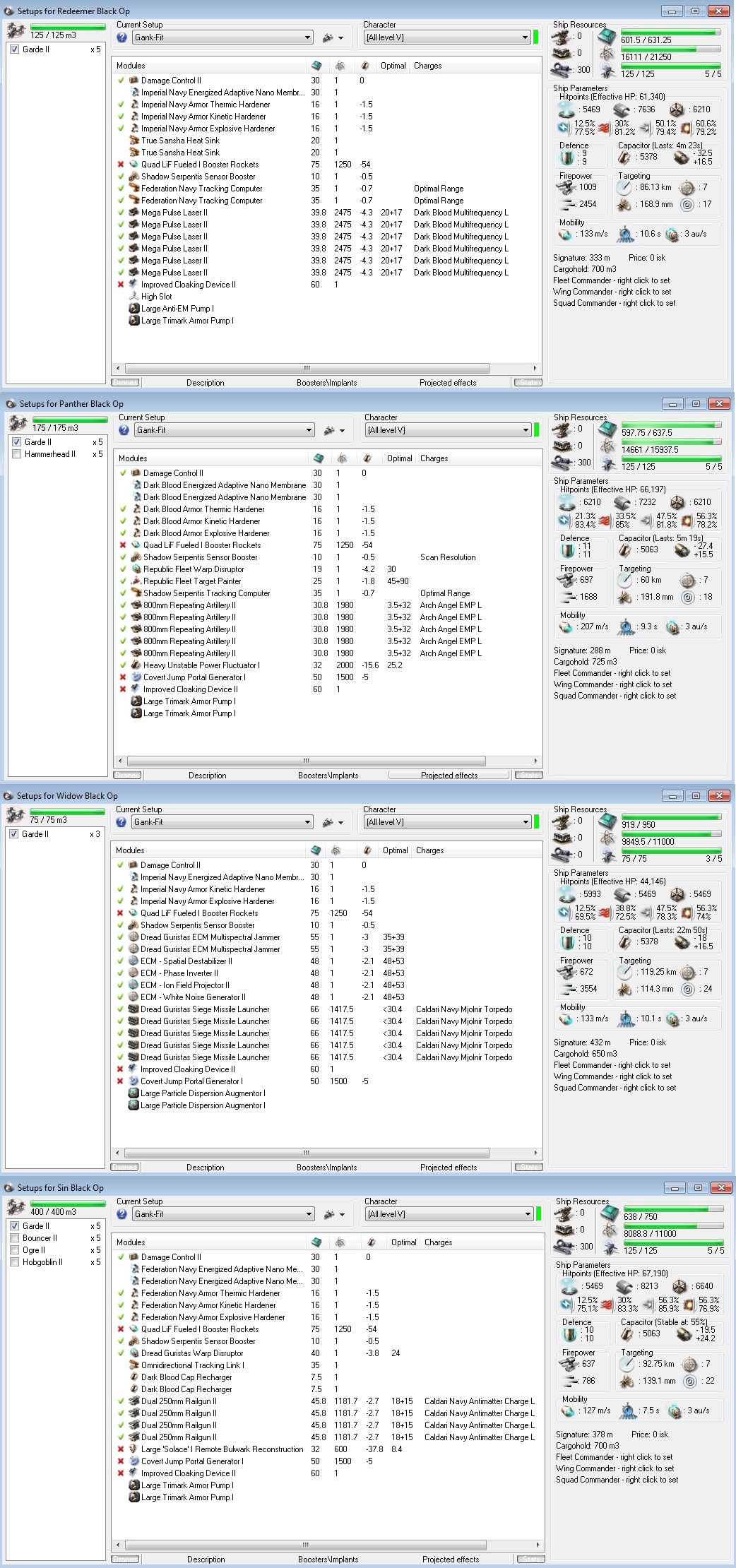Uncheck Garde II drones in Widow window
The height and width of the screenshot is (1568, 736).
point(13,834)
